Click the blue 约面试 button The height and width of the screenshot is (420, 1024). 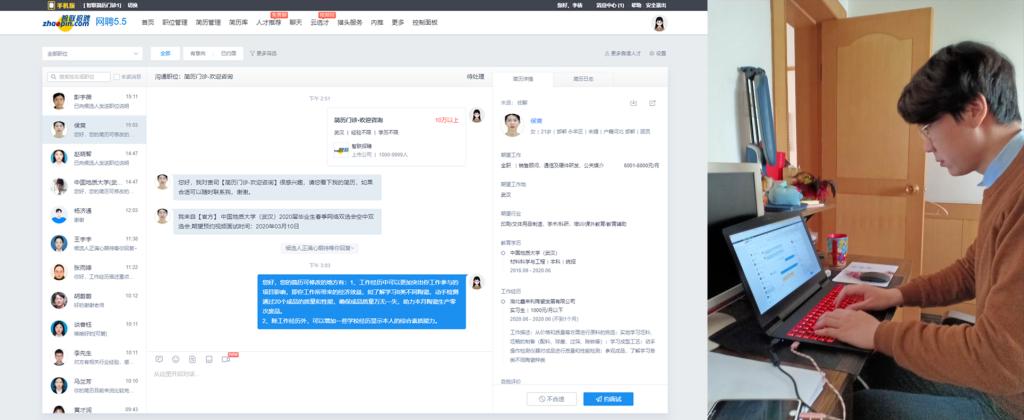coord(608,398)
